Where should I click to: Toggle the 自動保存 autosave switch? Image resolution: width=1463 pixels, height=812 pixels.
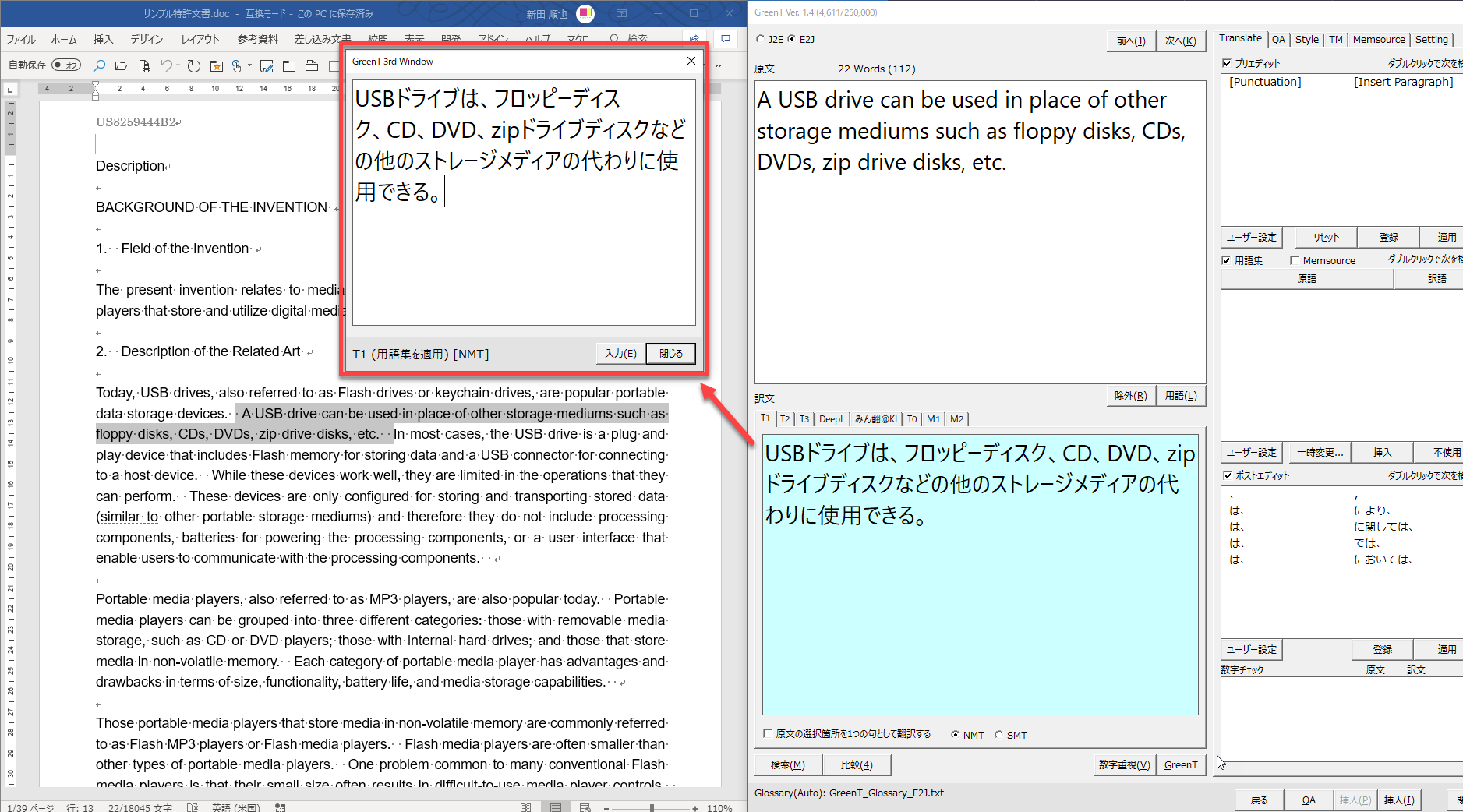click(x=67, y=65)
